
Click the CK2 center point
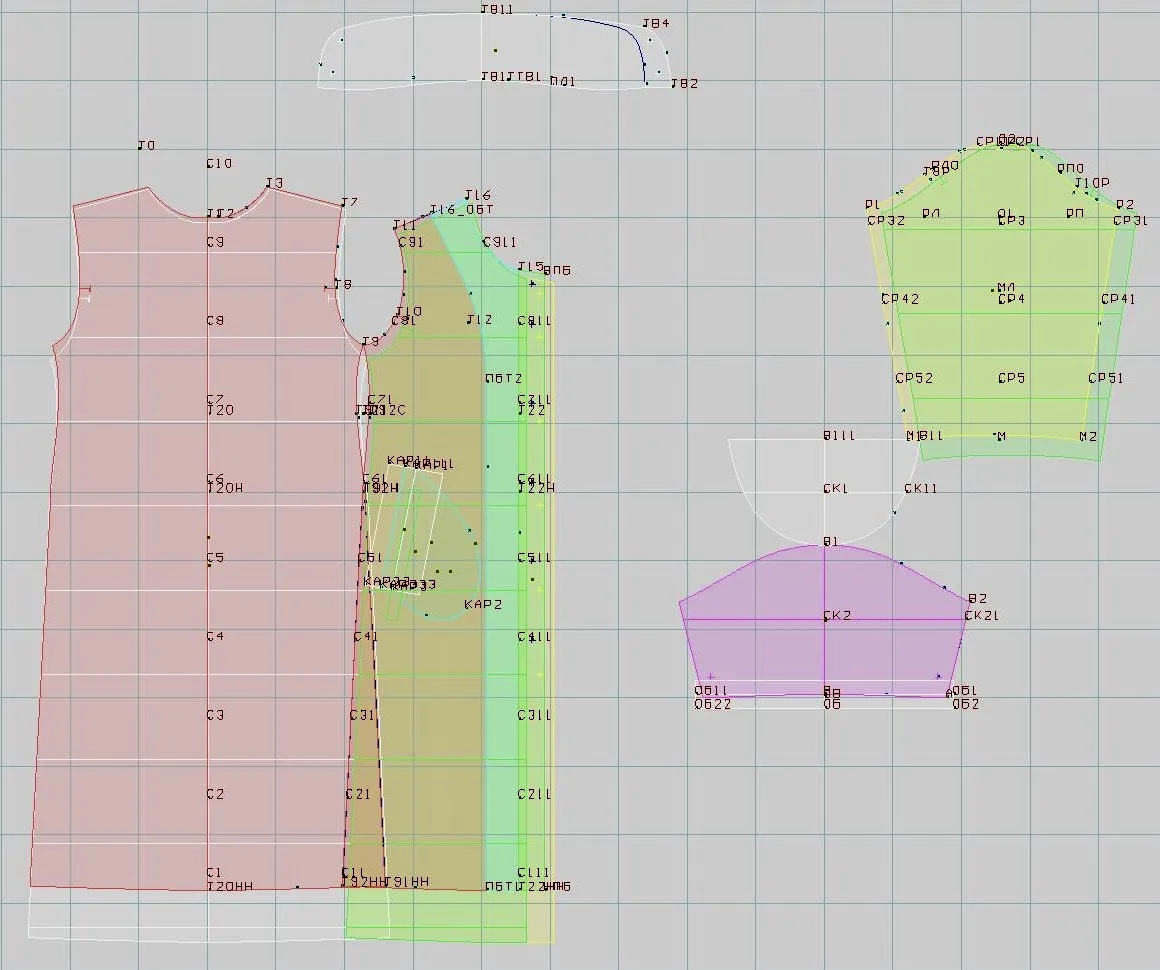click(837, 616)
